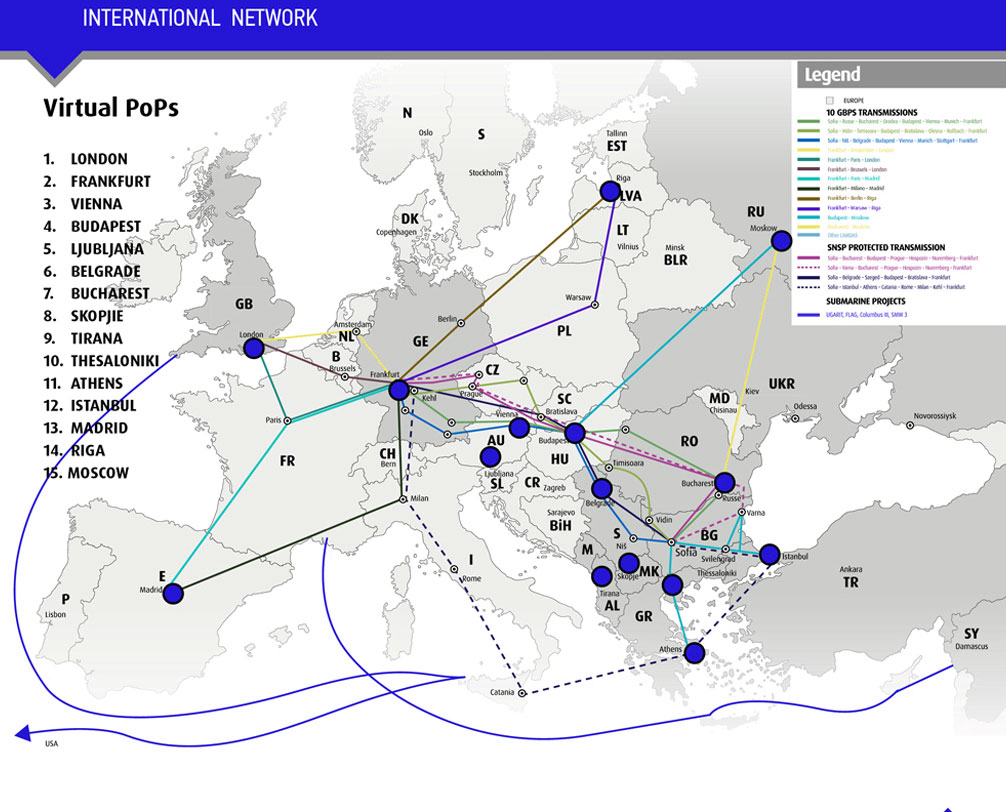Click the Frankfurt - Berlin - Riga legend swatch
1006x812 pixels.
click(808, 199)
